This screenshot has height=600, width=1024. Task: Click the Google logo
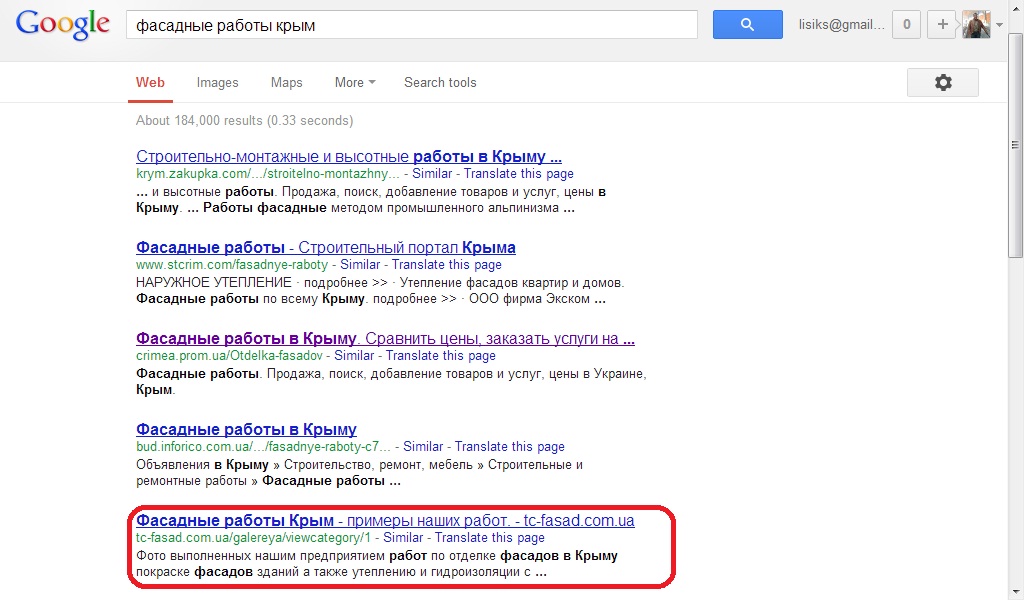tap(63, 25)
